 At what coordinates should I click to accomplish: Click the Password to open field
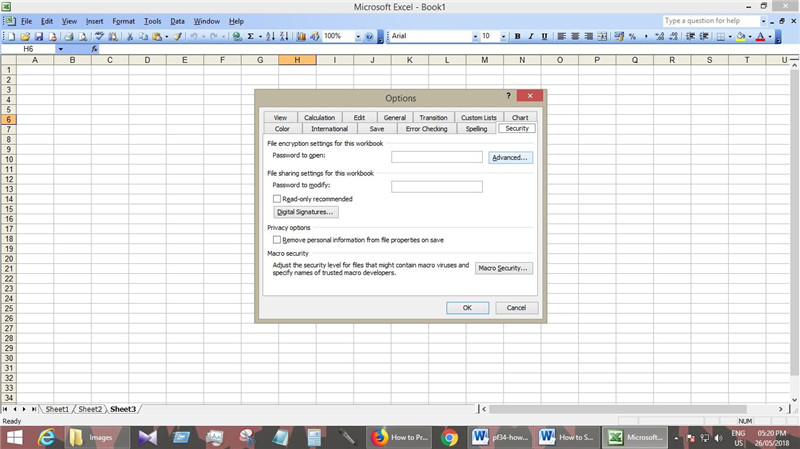click(437, 157)
